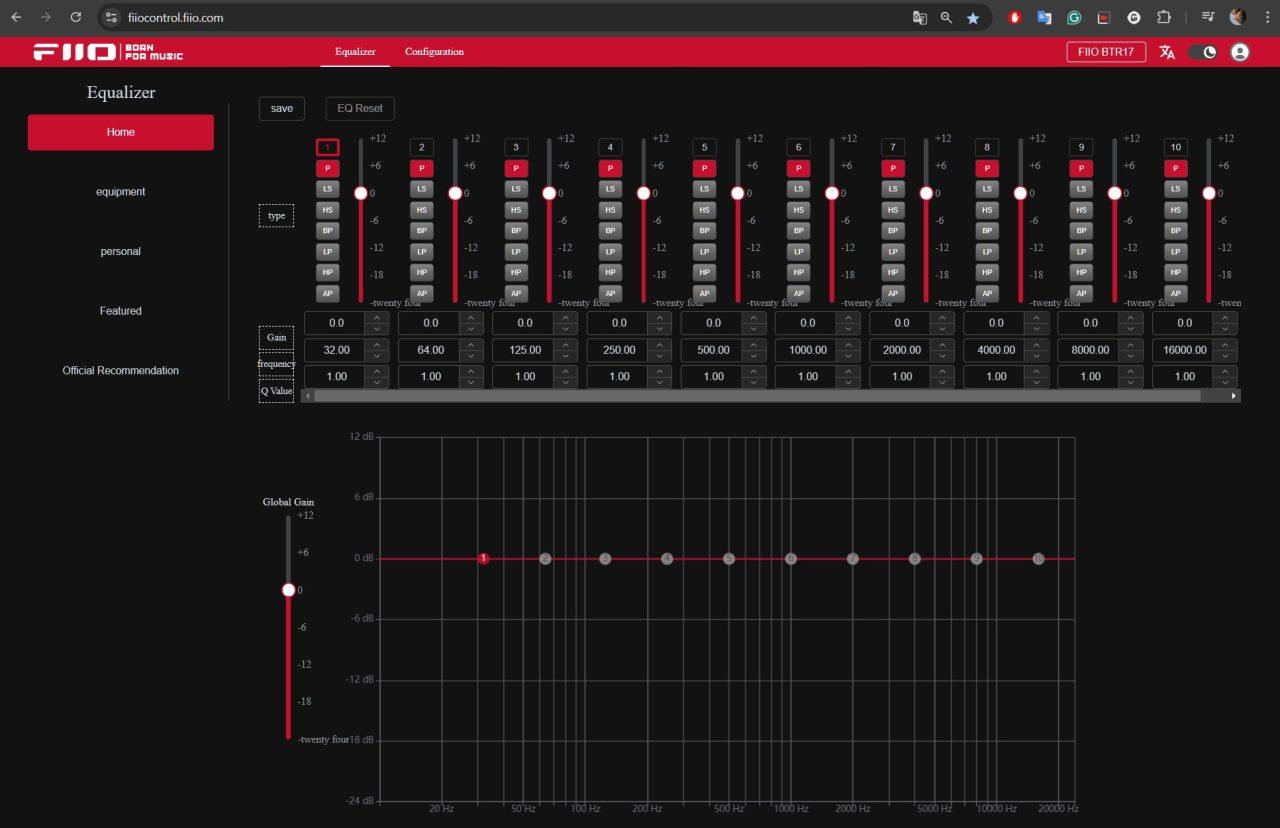Viewport: 1280px width, 828px height.
Task: Open the language switch icon in header
Action: tap(1167, 52)
